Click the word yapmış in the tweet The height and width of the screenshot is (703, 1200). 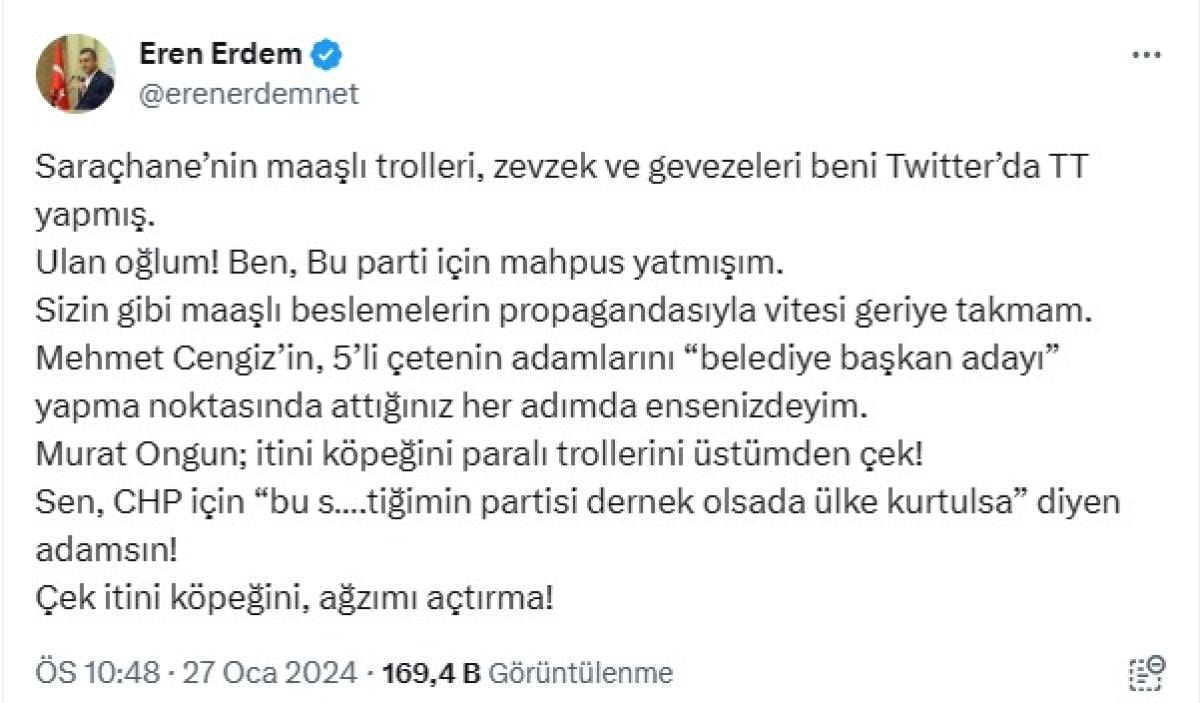coord(93,216)
